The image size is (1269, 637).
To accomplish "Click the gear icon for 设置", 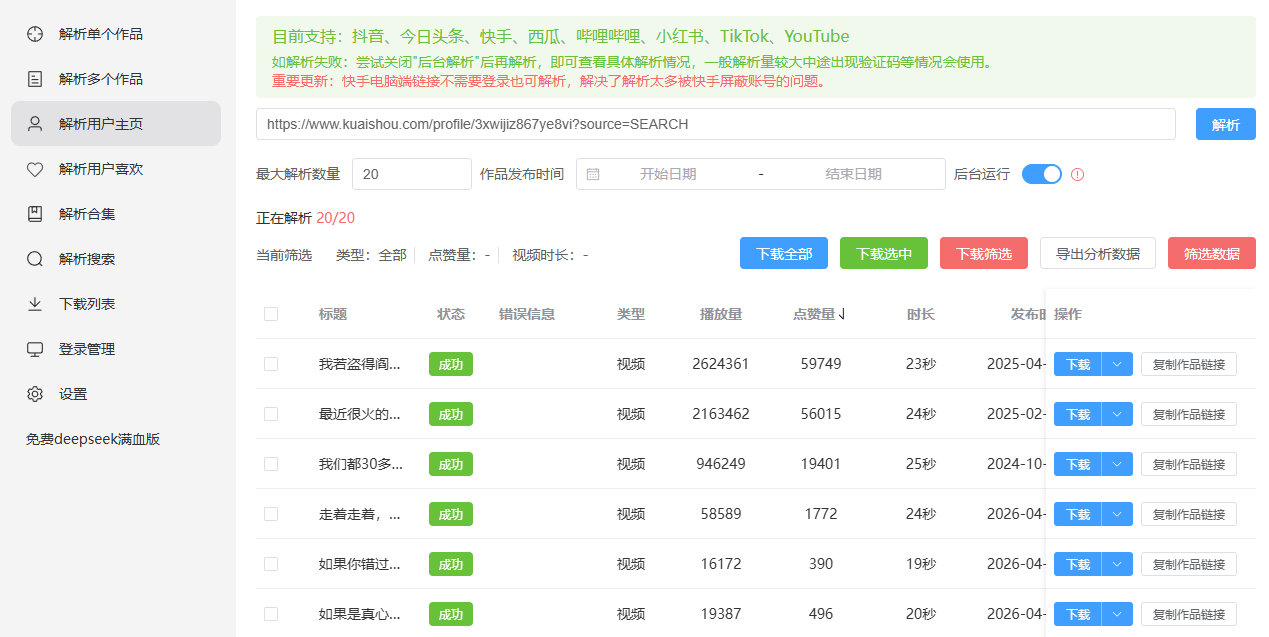I will 35,394.
